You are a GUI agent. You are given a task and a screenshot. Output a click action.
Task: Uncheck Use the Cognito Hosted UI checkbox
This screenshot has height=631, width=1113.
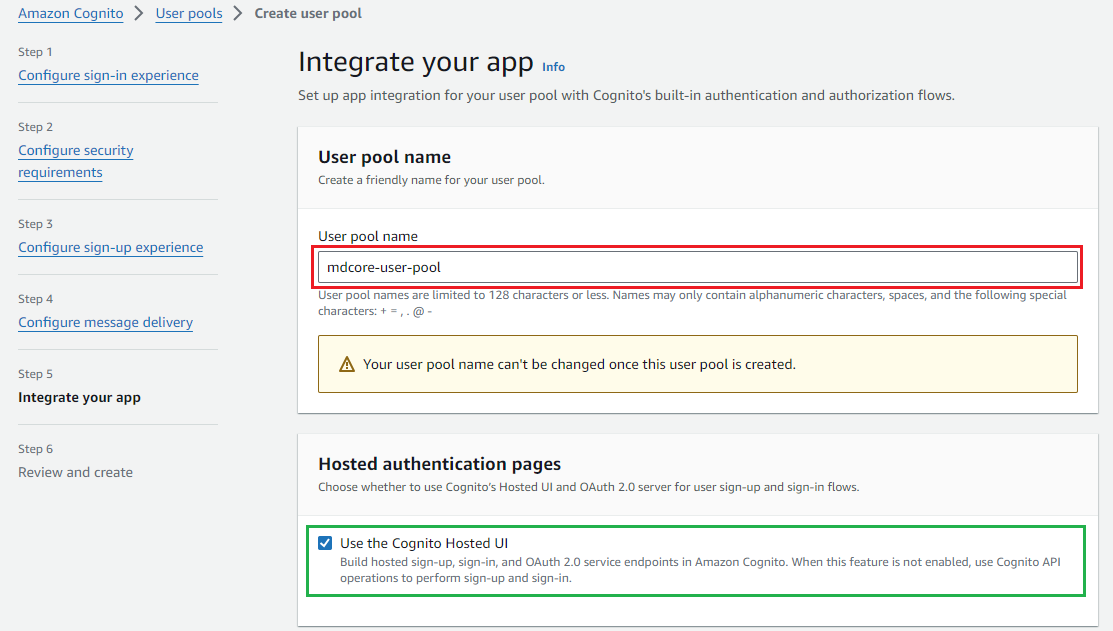pos(325,543)
